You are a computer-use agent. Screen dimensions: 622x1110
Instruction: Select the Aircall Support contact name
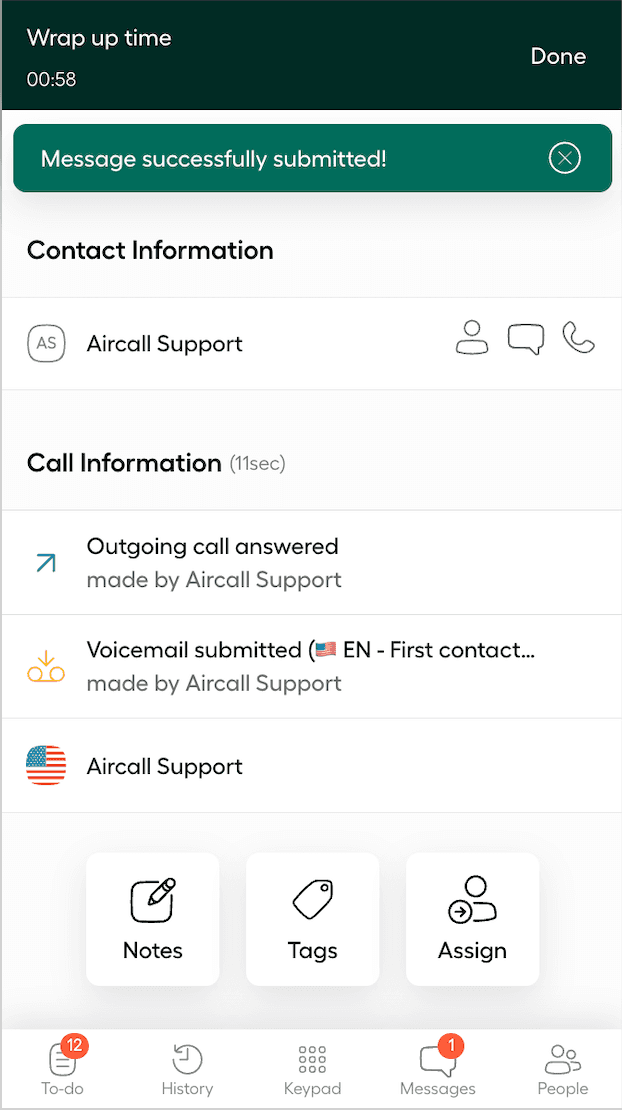tap(165, 344)
